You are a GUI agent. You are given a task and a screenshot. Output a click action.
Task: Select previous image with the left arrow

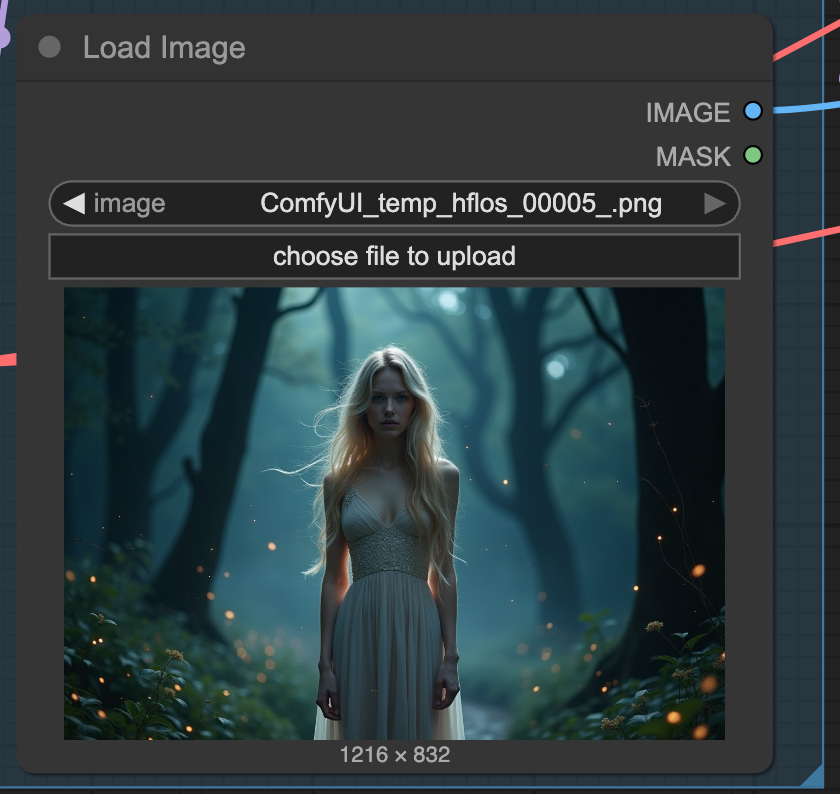coord(74,204)
